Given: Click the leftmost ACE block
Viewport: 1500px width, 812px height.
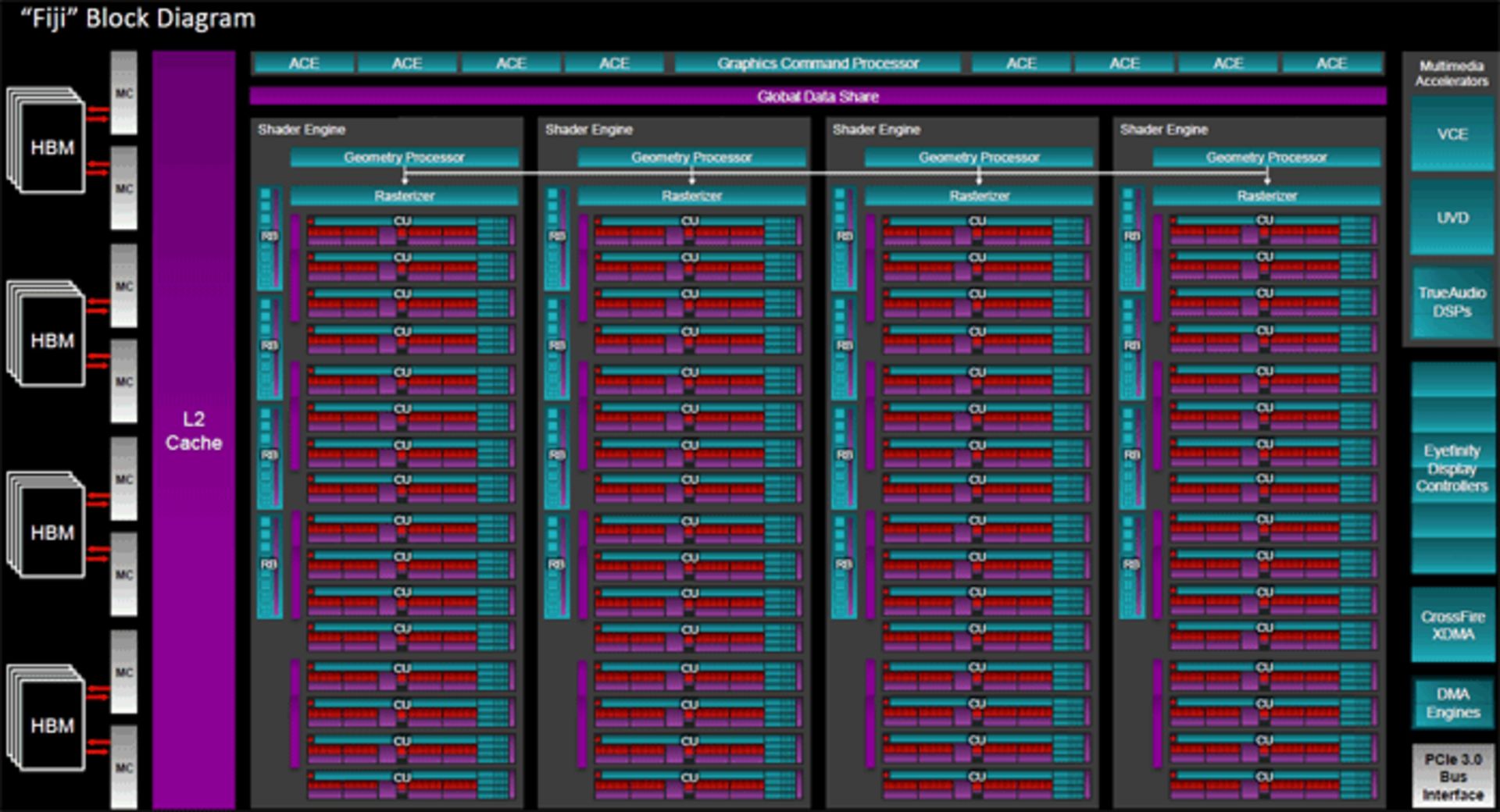Looking at the screenshot, I should (x=303, y=62).
